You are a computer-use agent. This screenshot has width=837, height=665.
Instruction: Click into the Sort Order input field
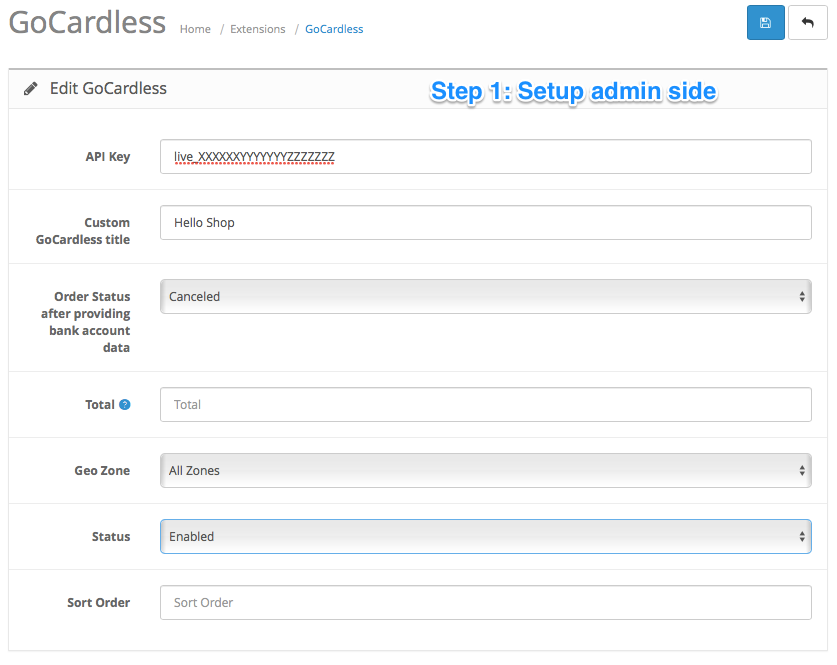[486, 603]
